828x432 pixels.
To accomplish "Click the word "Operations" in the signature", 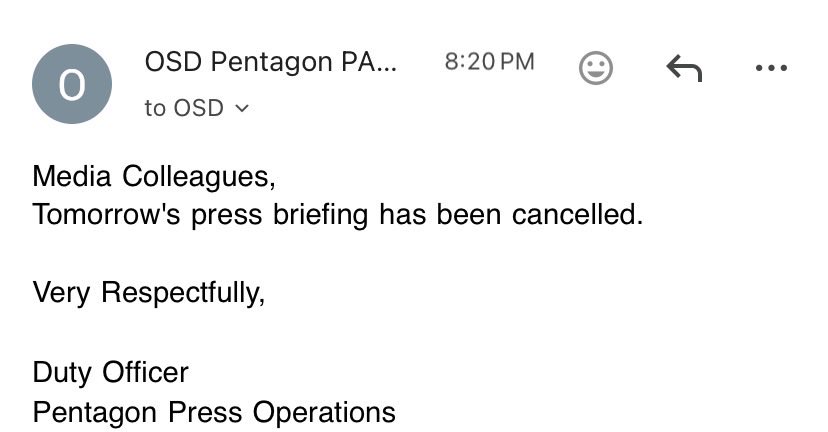I will tap(323, 411).
